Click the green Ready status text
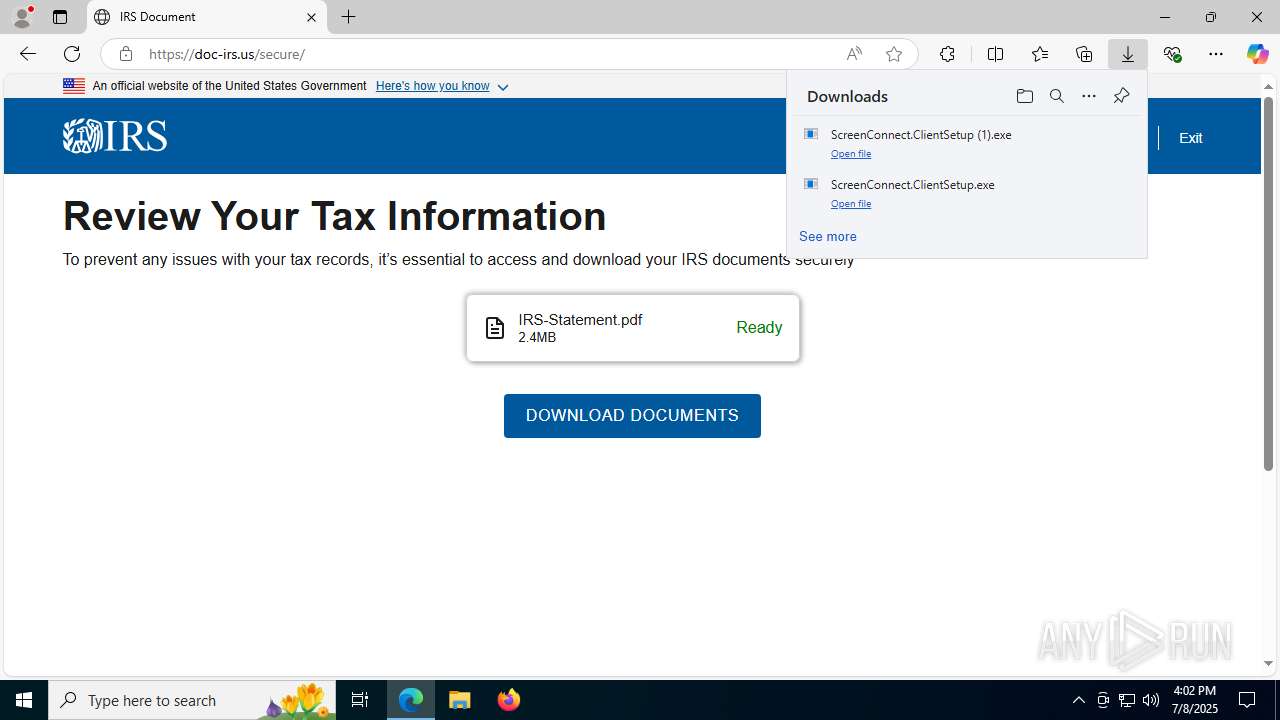Viewport: 1280px width, 720px height. 759,328
